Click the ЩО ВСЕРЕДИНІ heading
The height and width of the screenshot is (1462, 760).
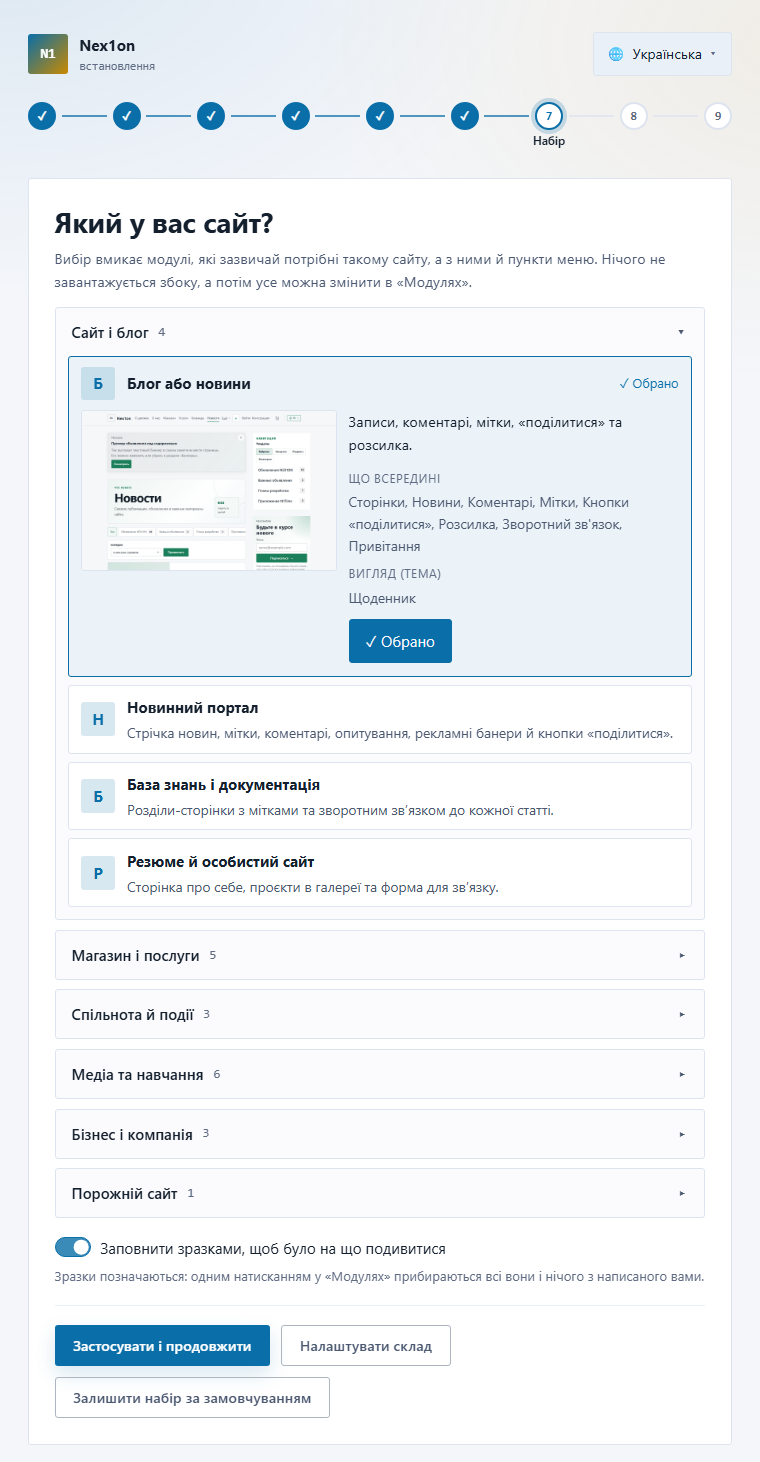(394, 478)
